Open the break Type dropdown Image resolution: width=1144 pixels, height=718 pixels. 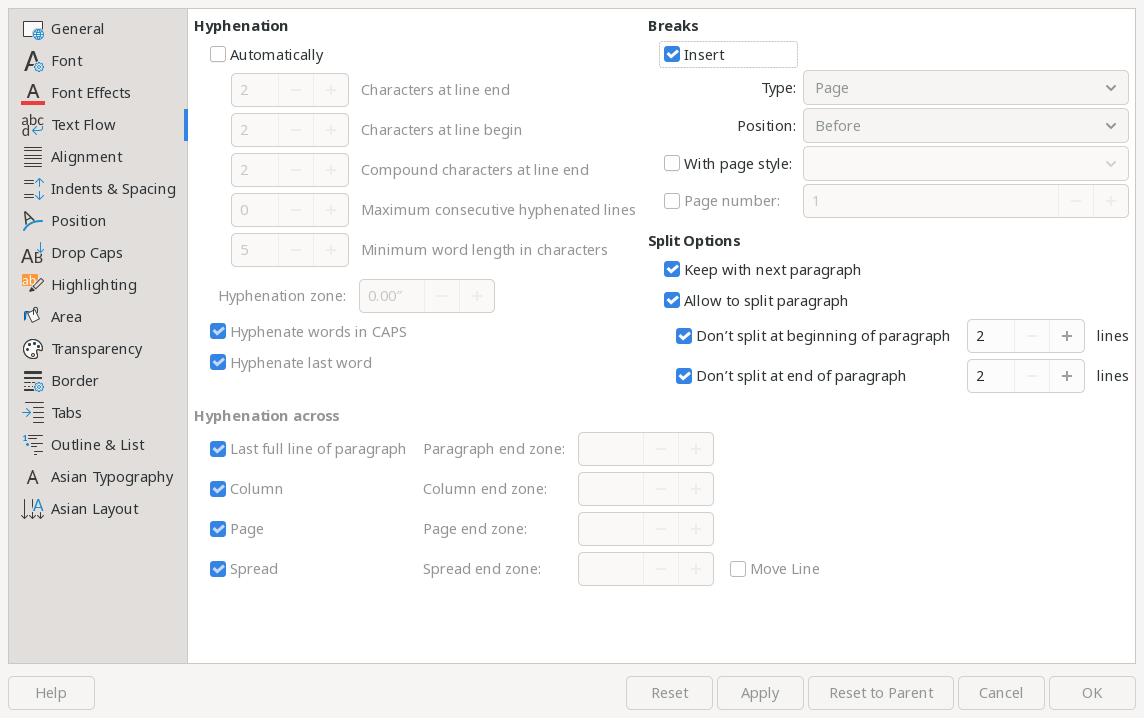tap(965, 88)
